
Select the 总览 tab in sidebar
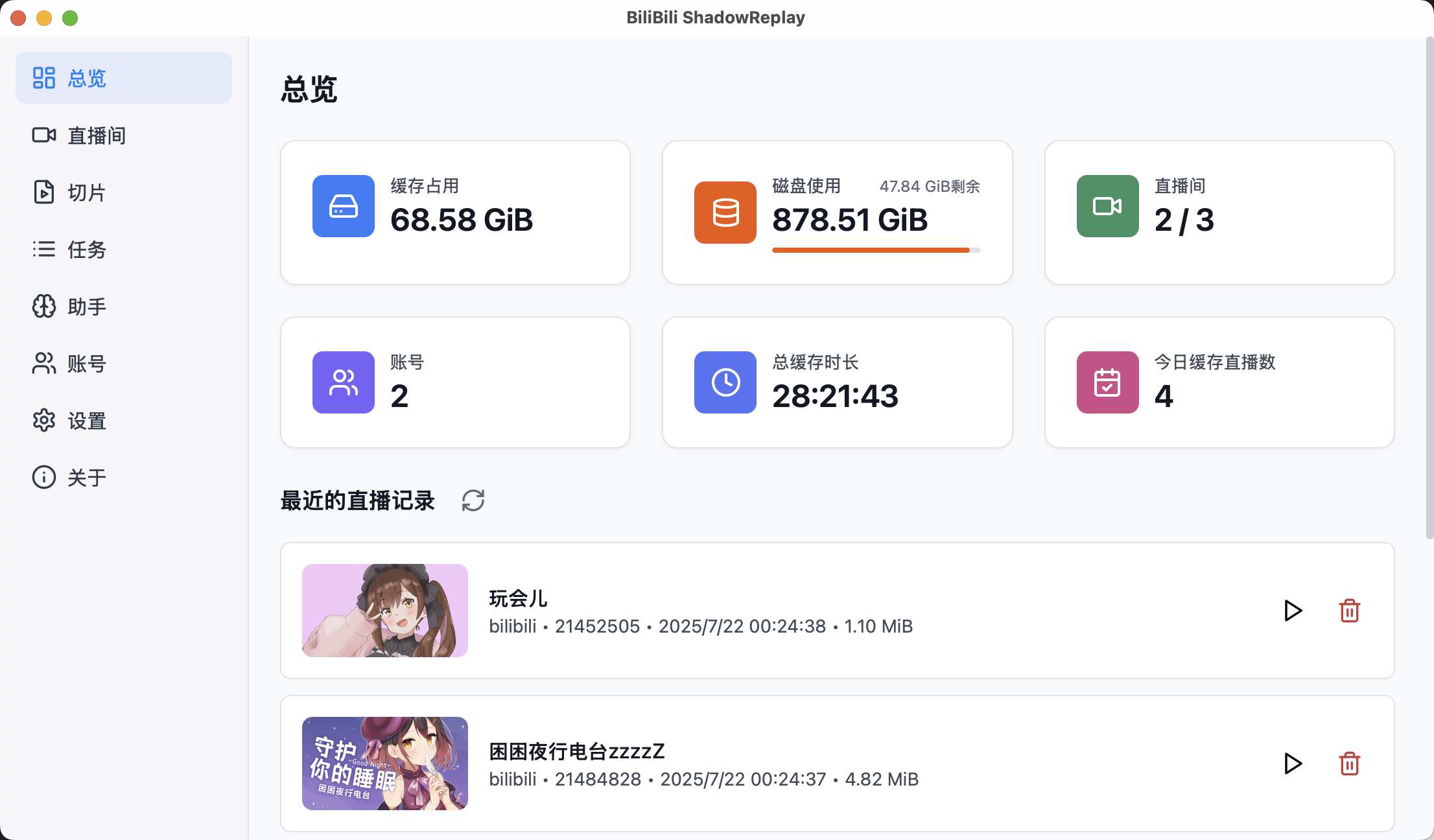(x=85, y=78)
